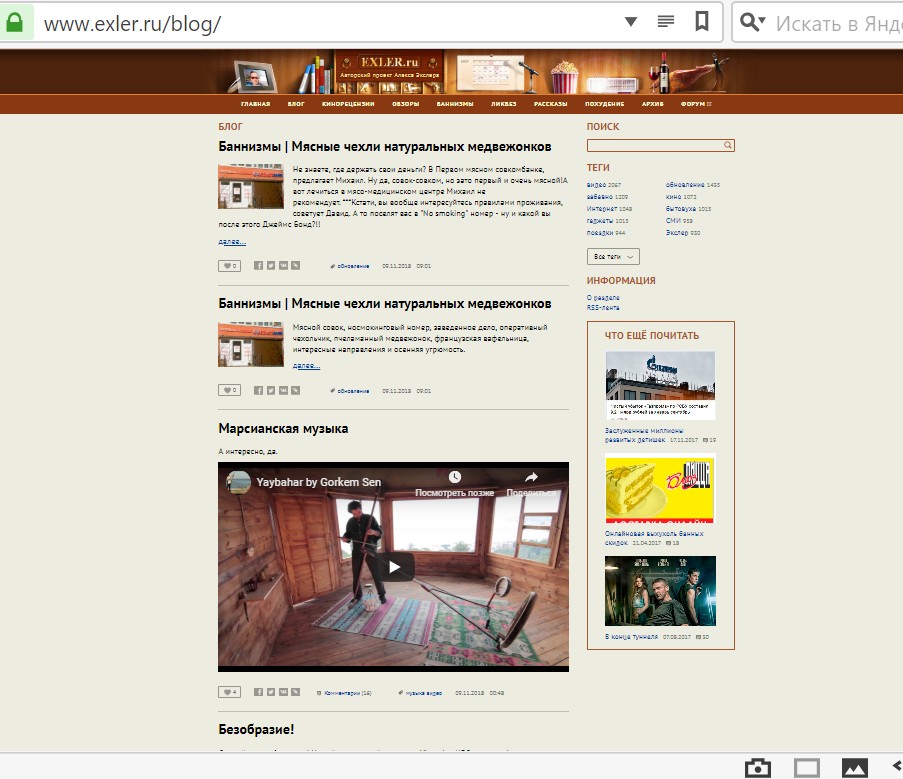
Task: Open the address bar history dropdown arrow
Action: pos(630,22)
